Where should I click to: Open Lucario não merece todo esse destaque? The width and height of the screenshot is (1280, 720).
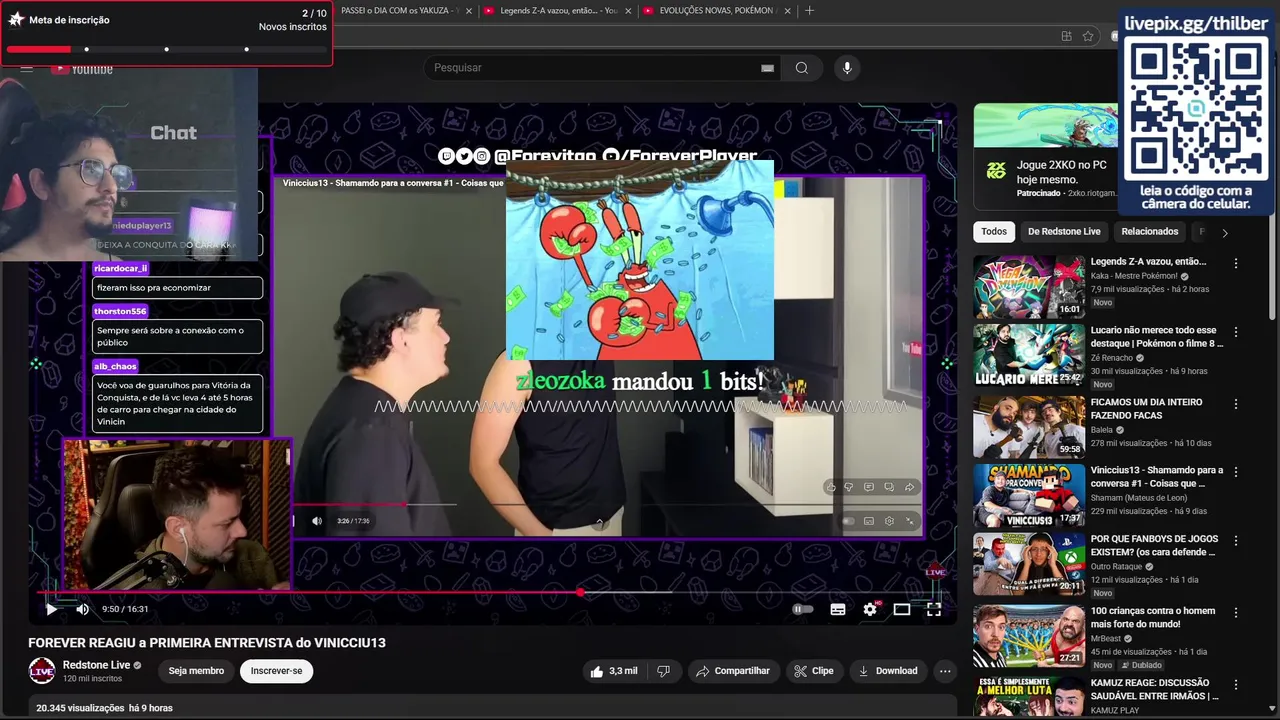[x=1157, y=336]
